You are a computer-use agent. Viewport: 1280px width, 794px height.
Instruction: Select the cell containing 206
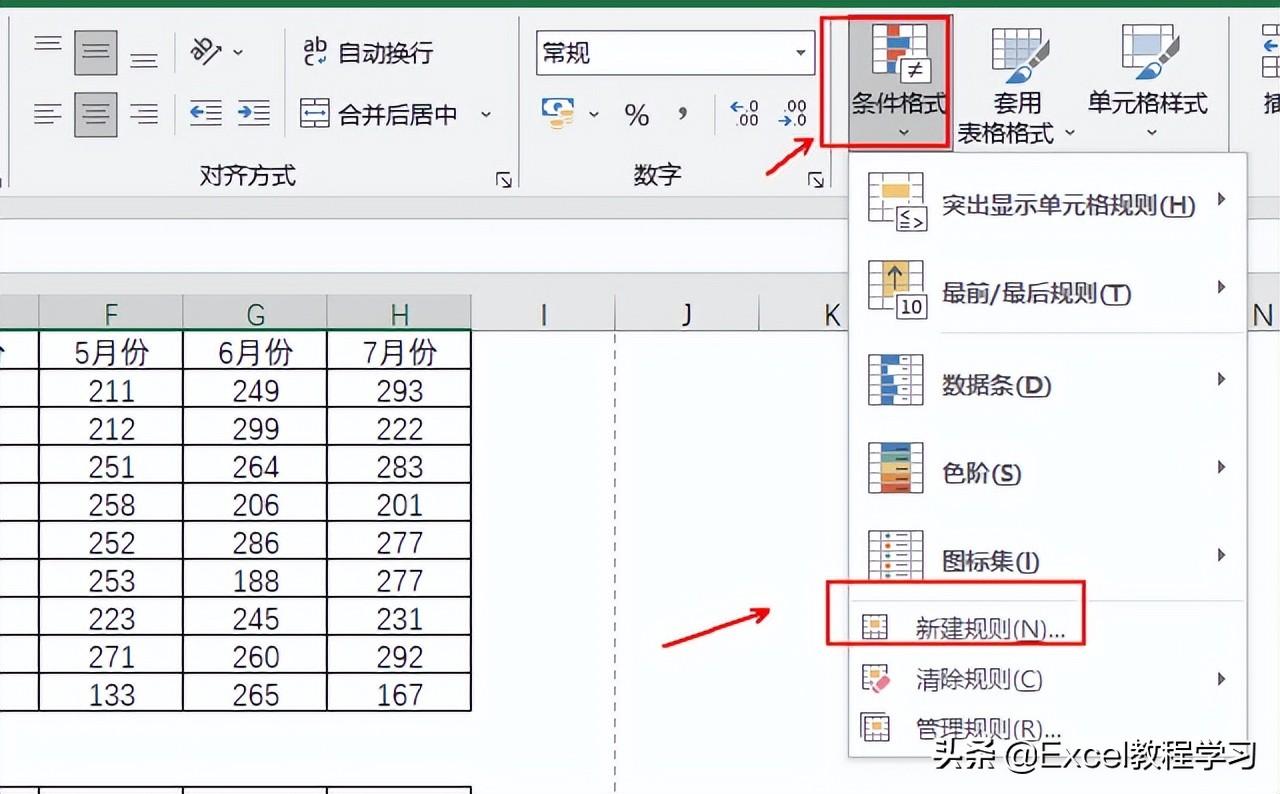pos(255,504)
